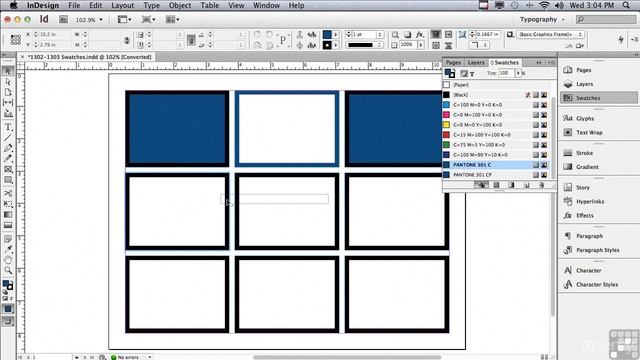Open the Layout menu
The width and height of the screenshot is (640, 360).
tap(122, 5)
